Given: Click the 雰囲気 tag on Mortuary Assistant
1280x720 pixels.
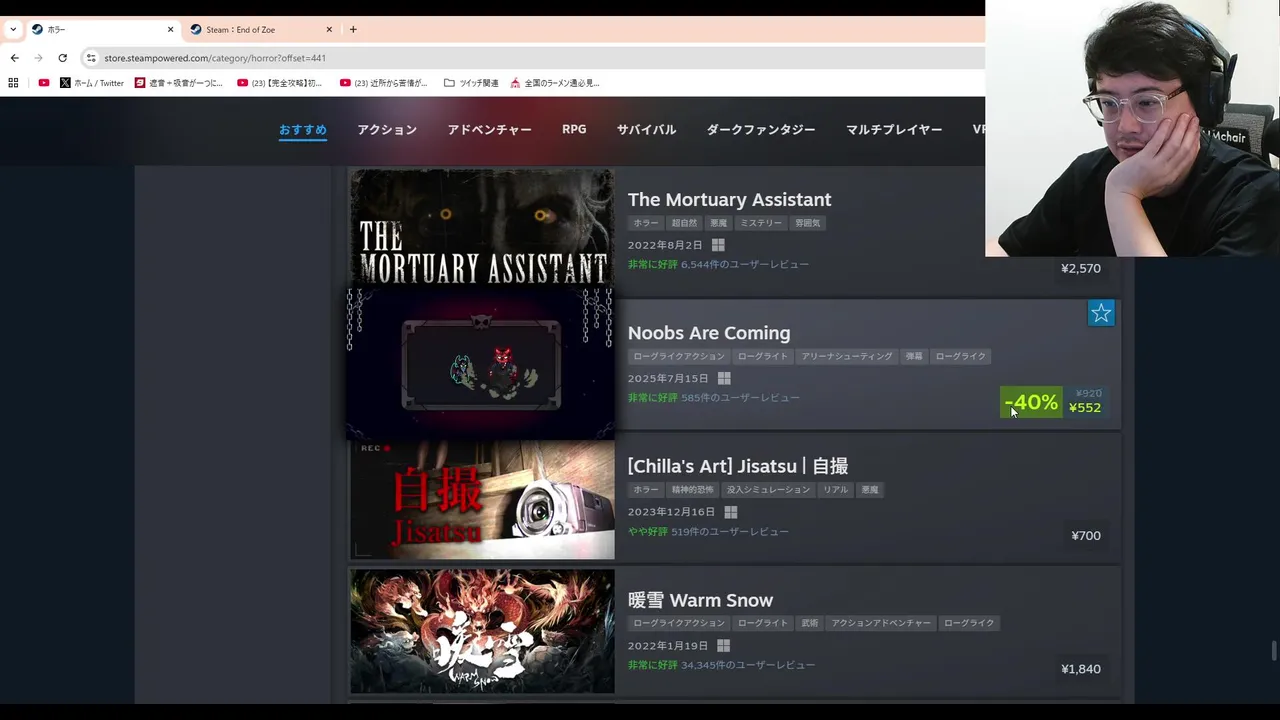Looking at the screenshot, I should 808,223.
